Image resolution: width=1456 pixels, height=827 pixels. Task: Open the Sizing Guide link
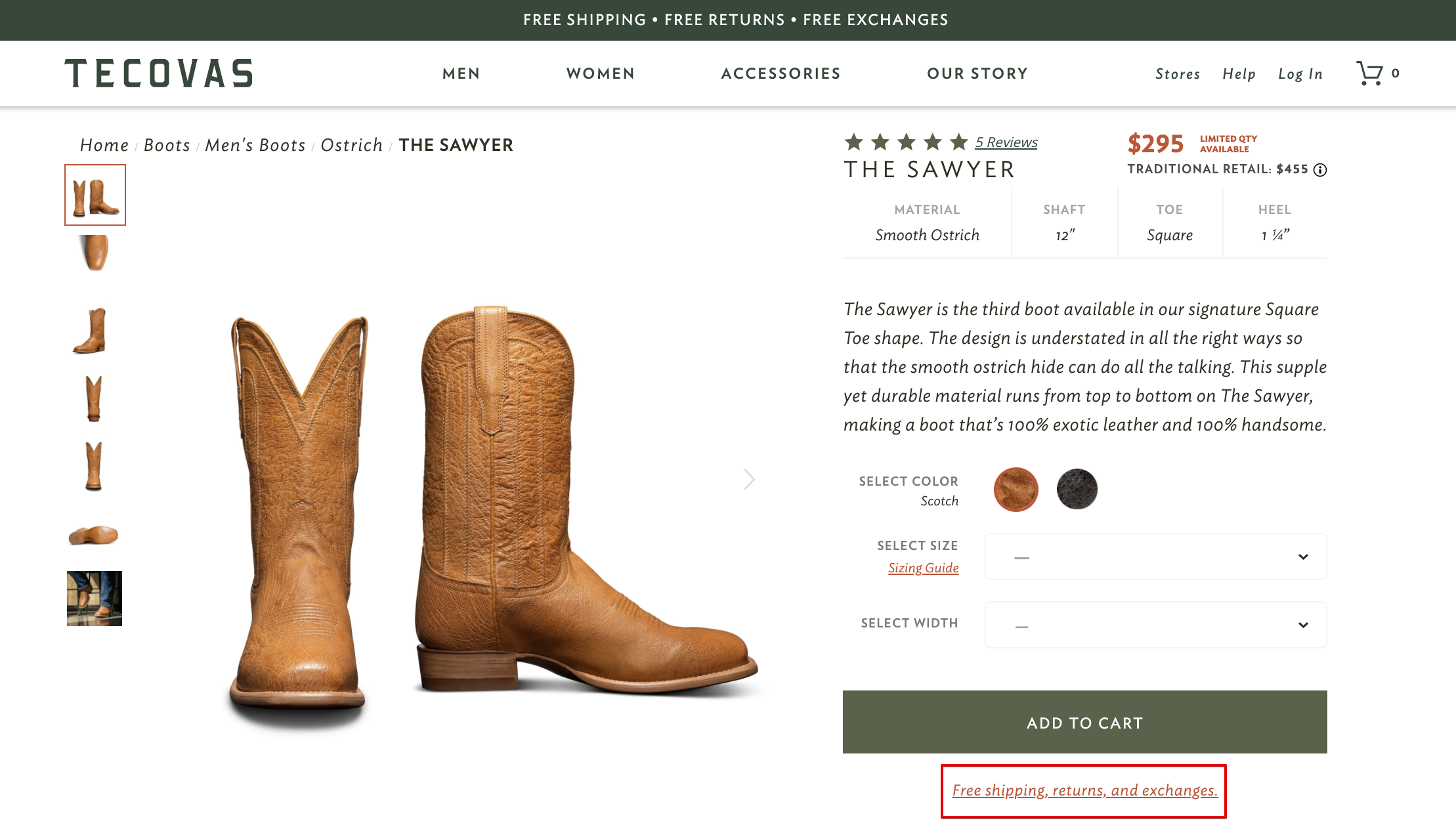click(924, 568)
